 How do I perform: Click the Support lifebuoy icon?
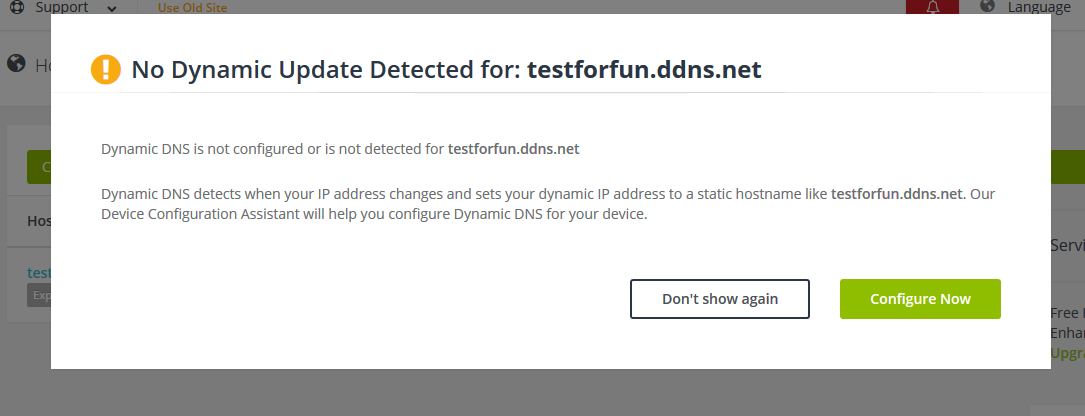[x=16, y=7]
